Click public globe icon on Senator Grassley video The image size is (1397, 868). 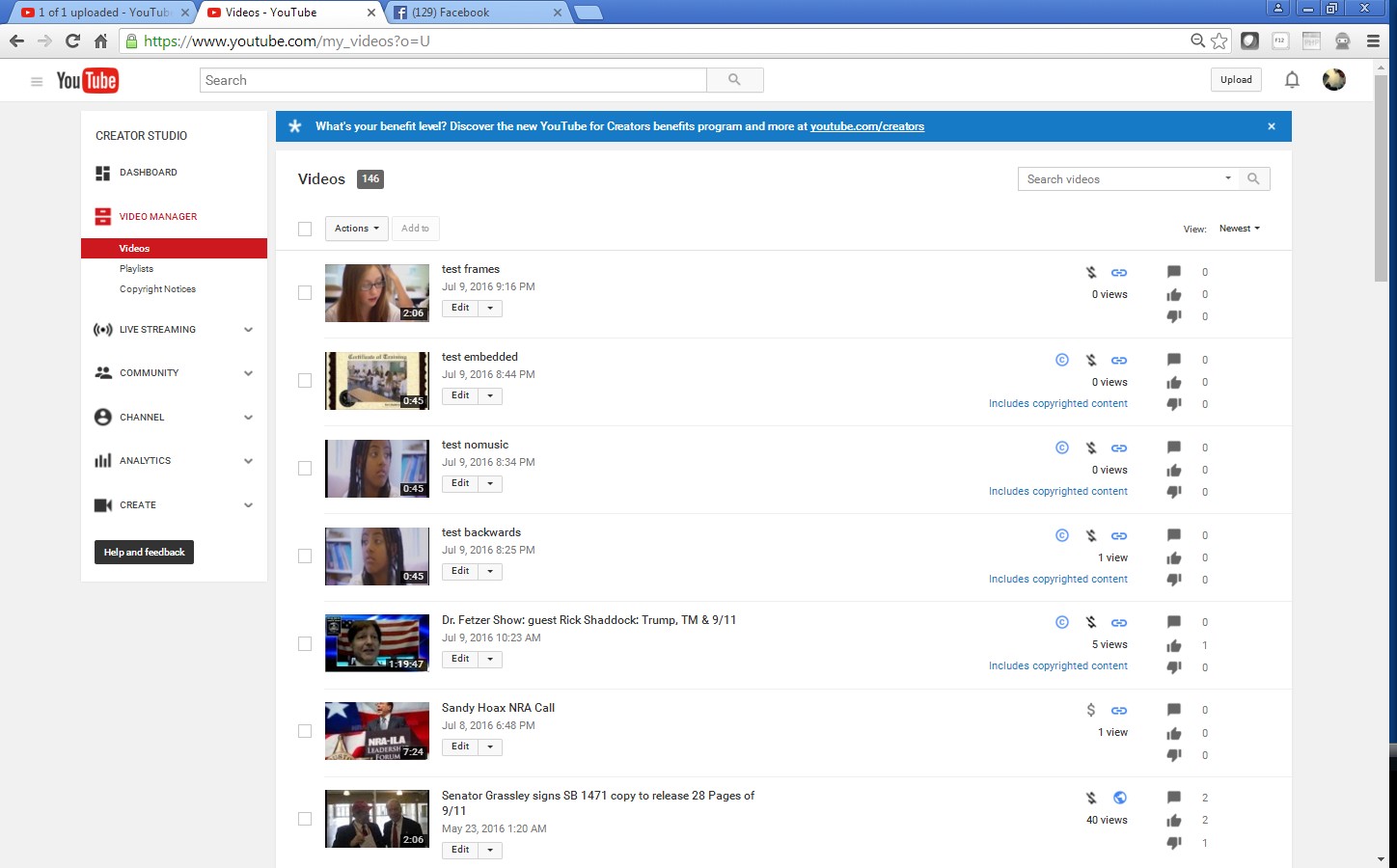[x=1119, y=798]
